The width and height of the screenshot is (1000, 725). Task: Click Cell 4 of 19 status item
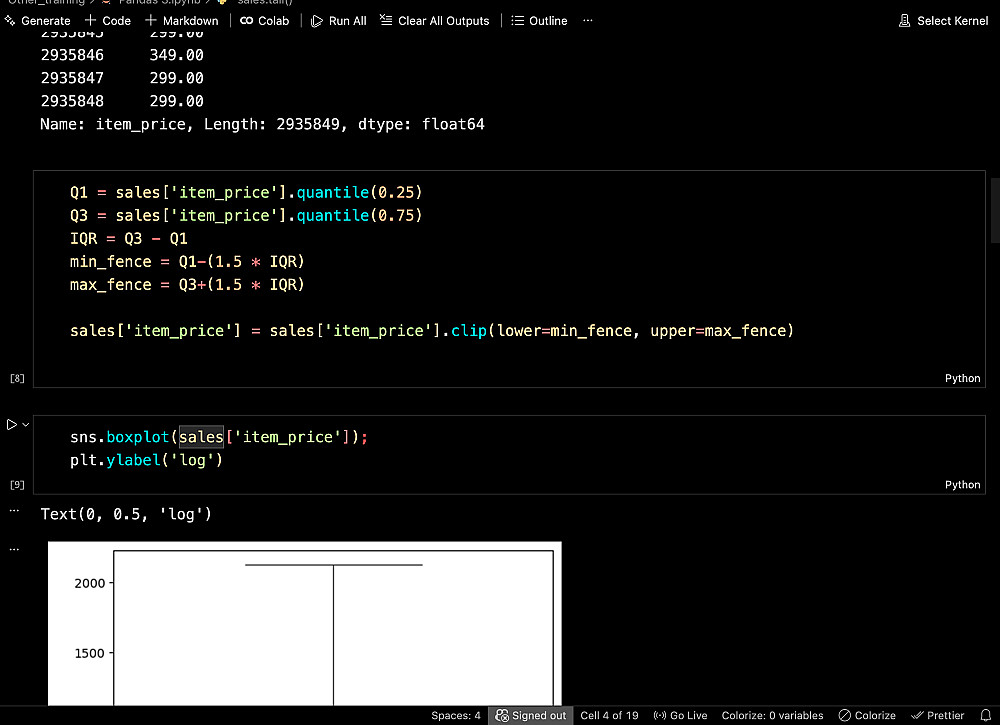pyautogui.click(x=609, y=715)
